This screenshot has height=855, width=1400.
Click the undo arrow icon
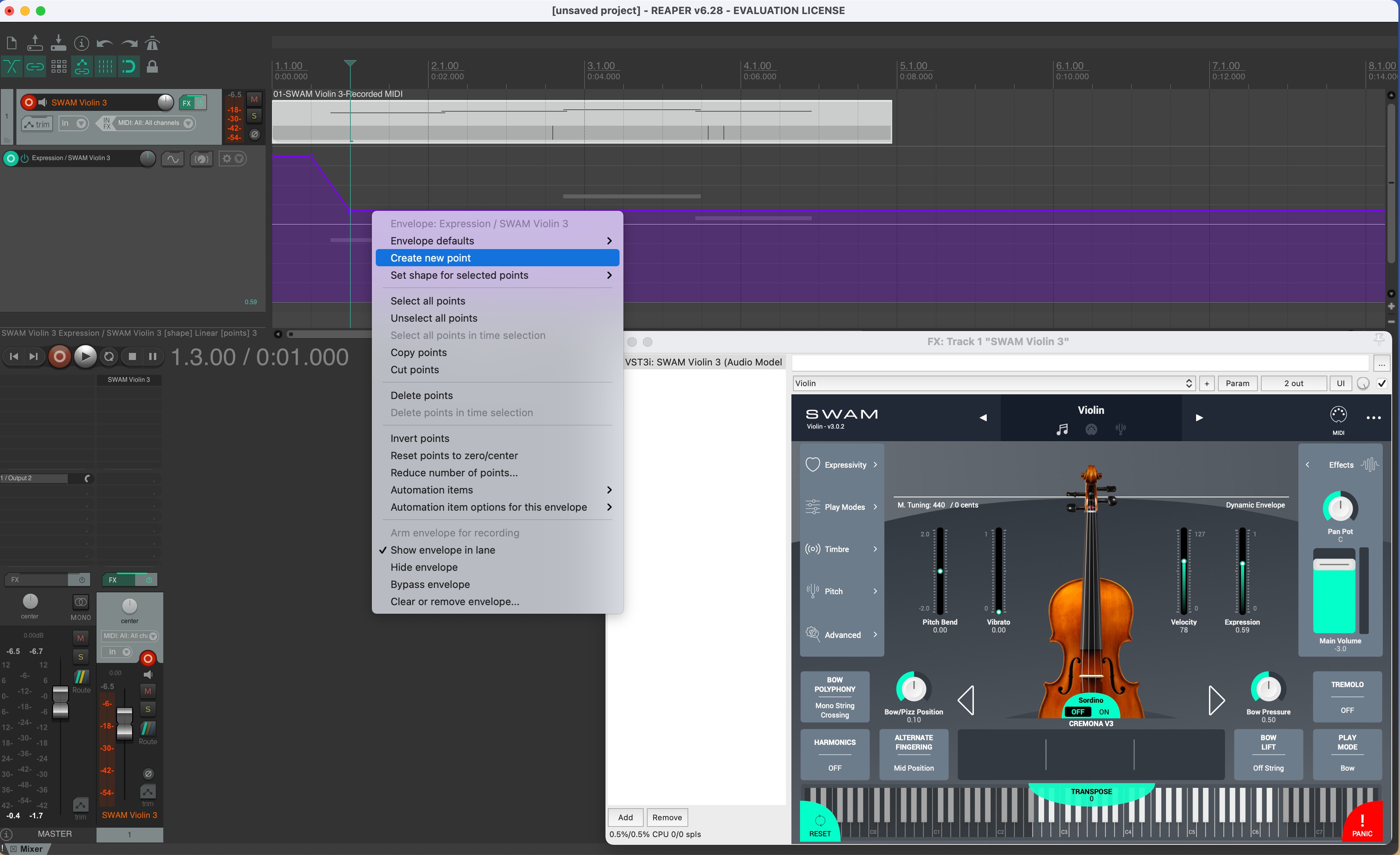click(105, 43)
